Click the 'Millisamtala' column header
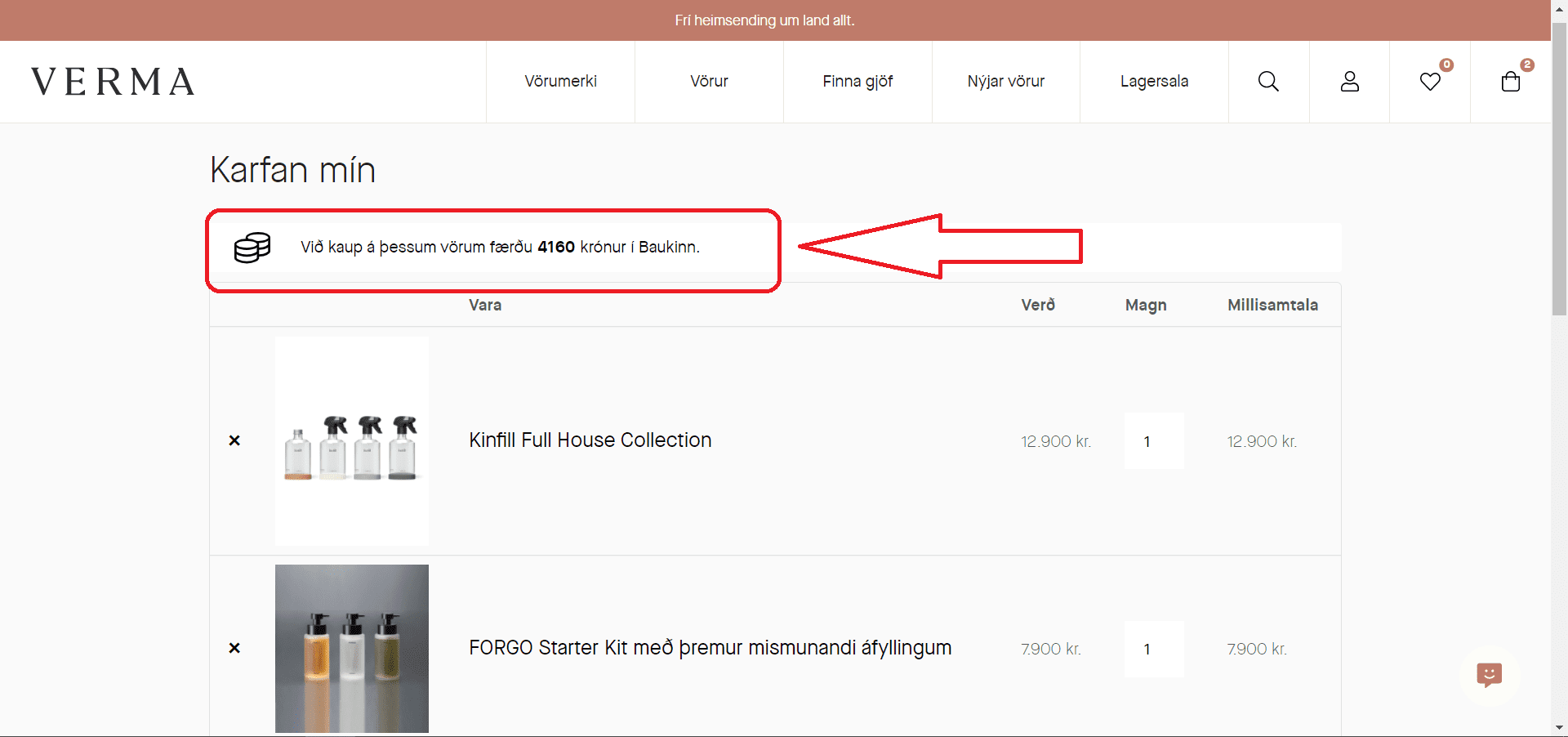 1272,305
